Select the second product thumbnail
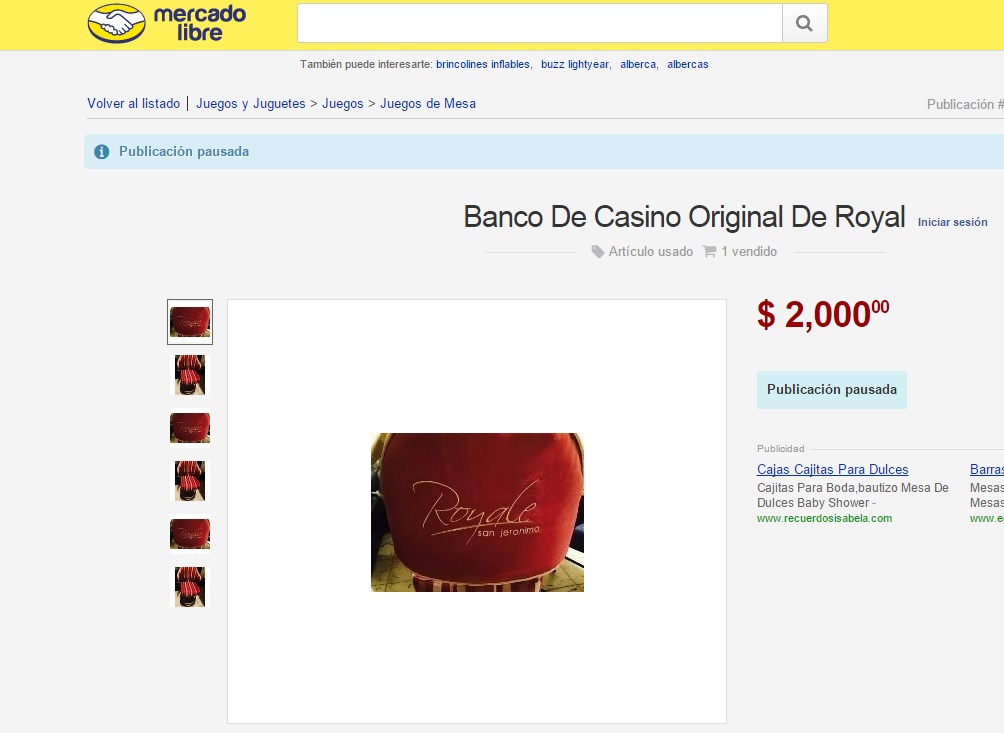The width and height of the screenshot is (1004, 733). click(x=190, y=375)
